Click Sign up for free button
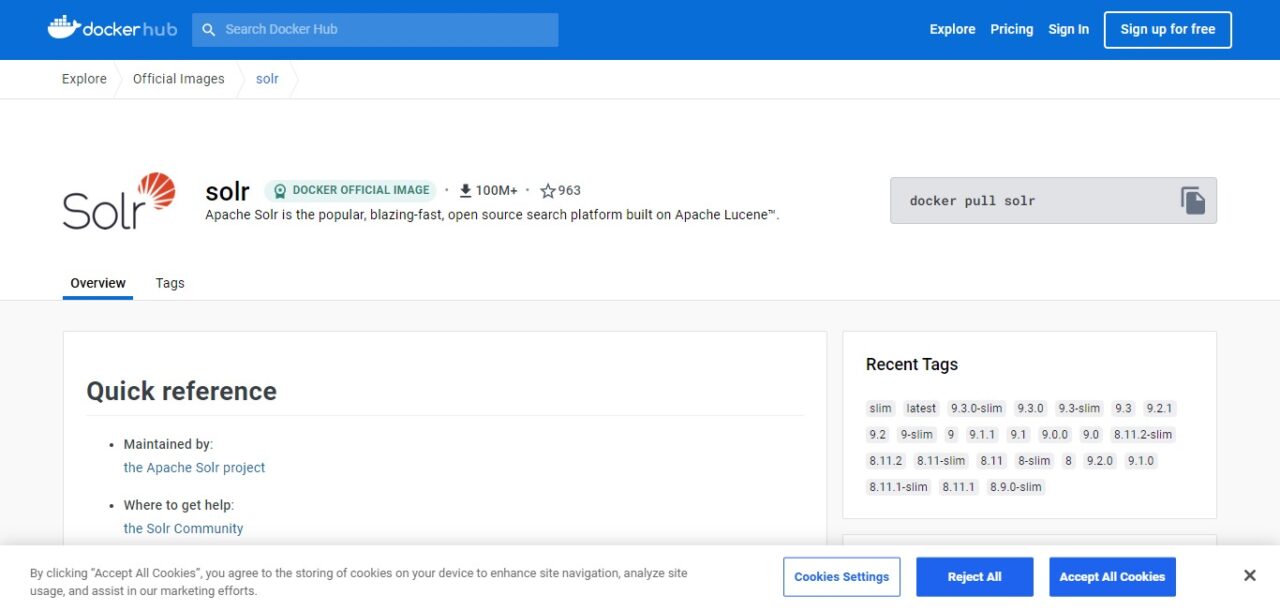 [1168, 30]
